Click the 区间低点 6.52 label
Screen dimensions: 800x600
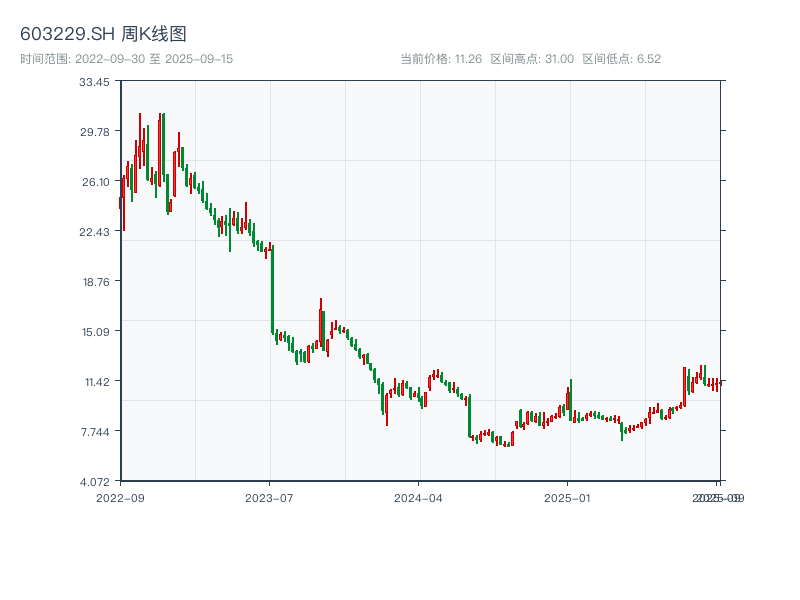[621, 59]
